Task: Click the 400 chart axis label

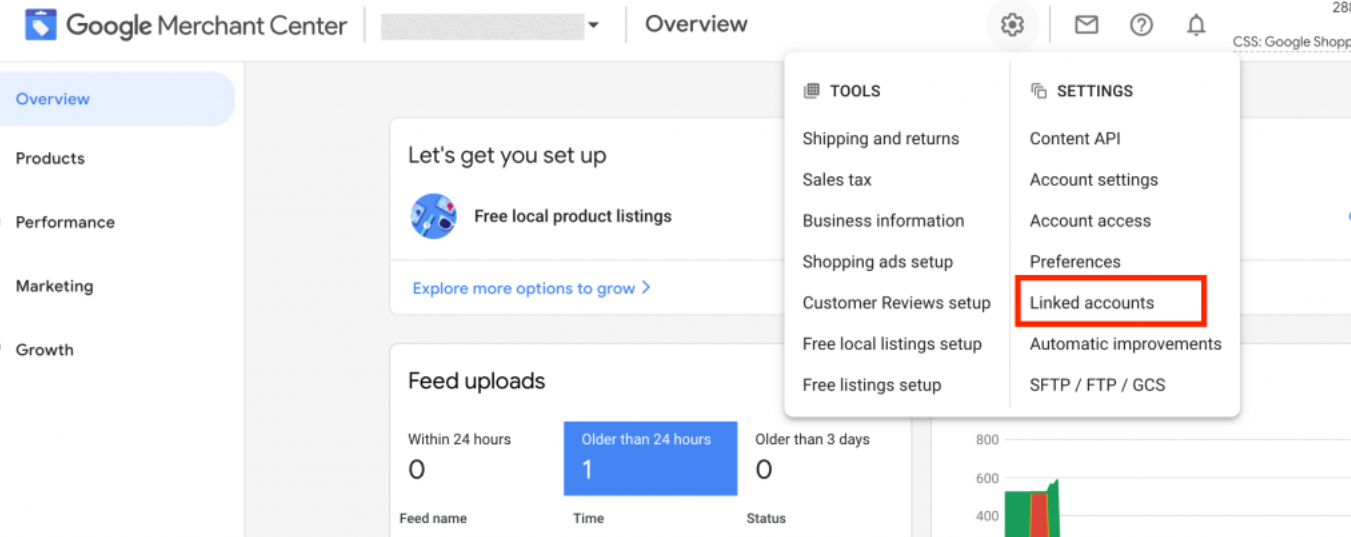Action: pyautogui.click(x=987, y=516)
